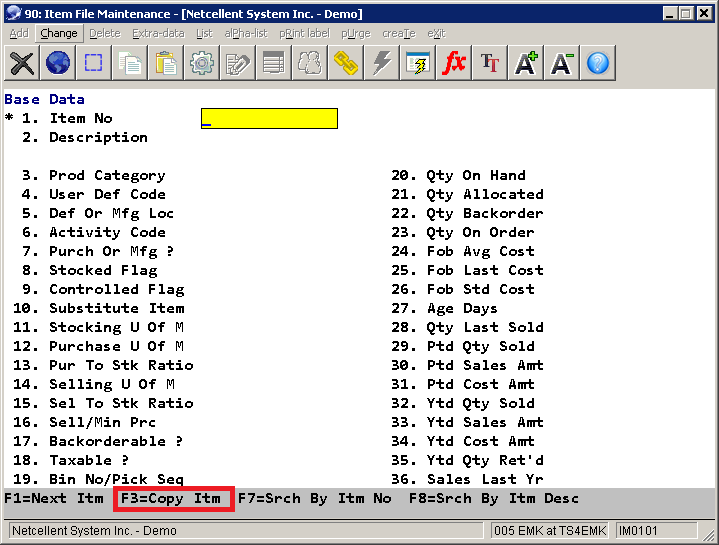
Task: Click the clipboard paste icon
Action: 166,63
